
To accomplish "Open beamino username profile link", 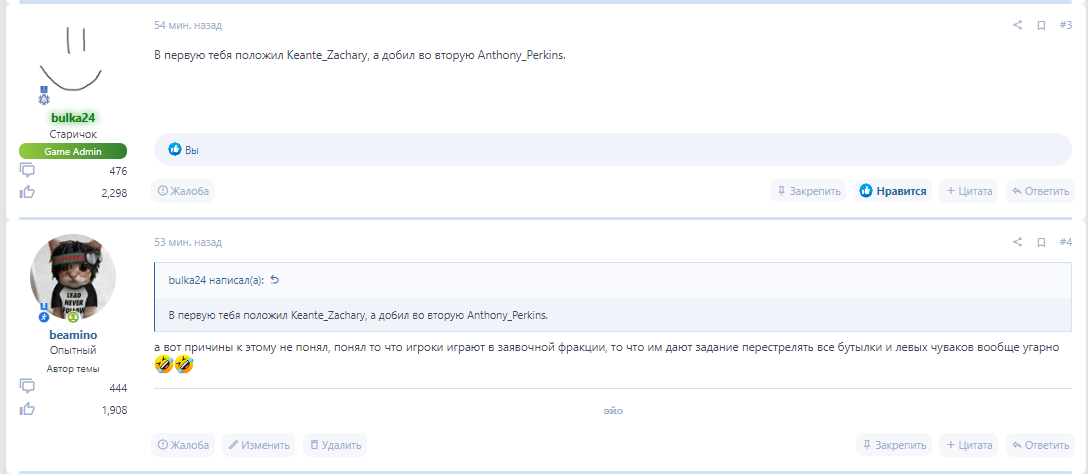I will (x=73, y=334).
